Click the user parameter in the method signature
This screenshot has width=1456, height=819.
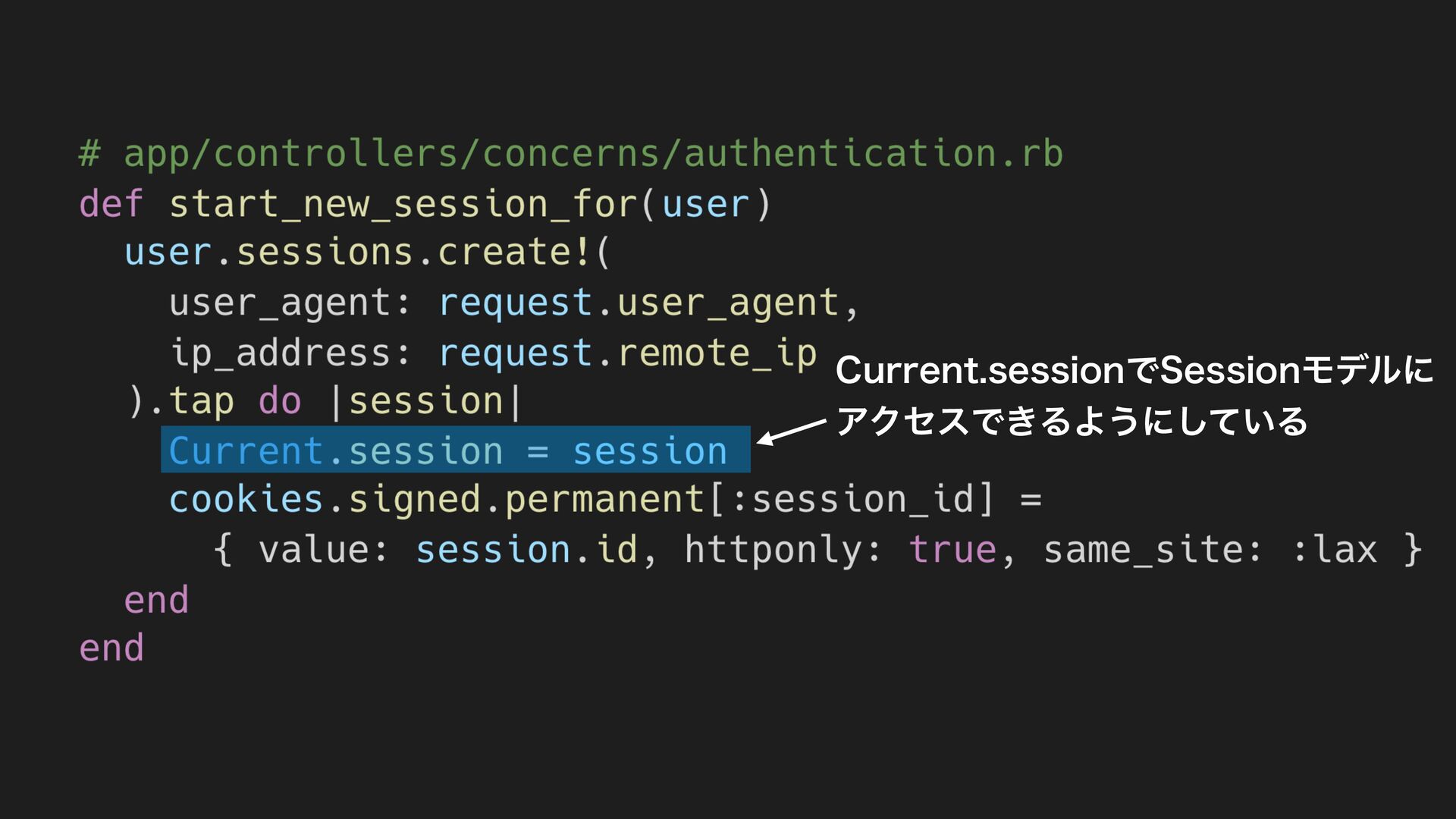pos(705,204)
